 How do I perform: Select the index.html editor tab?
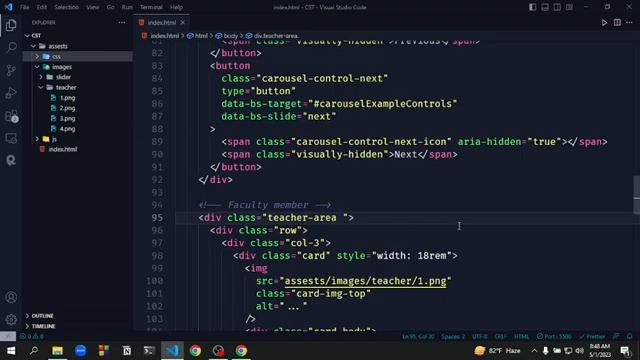(x=162, y=22)
